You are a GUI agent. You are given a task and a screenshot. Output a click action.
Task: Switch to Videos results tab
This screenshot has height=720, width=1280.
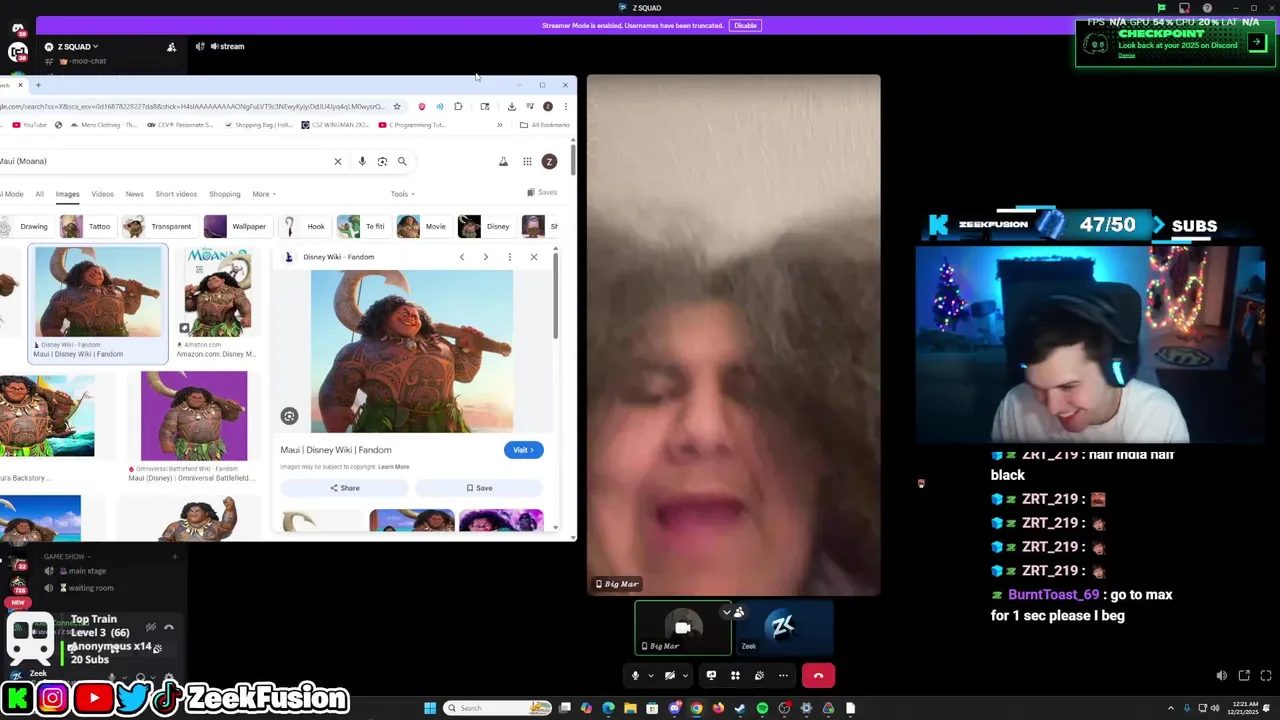102,194
